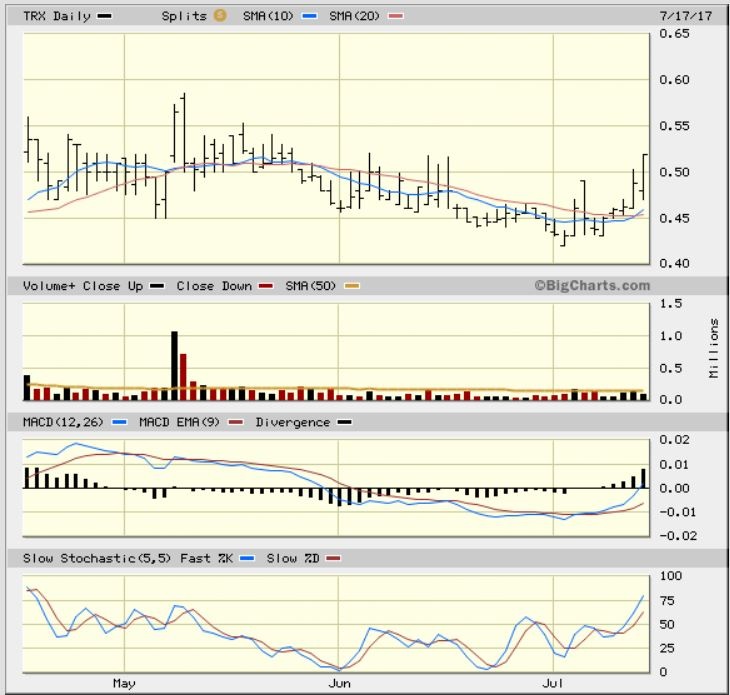Click the tallest black volume bar
The width and height of the screenshot is (730, 695).
tap(174, 365)
